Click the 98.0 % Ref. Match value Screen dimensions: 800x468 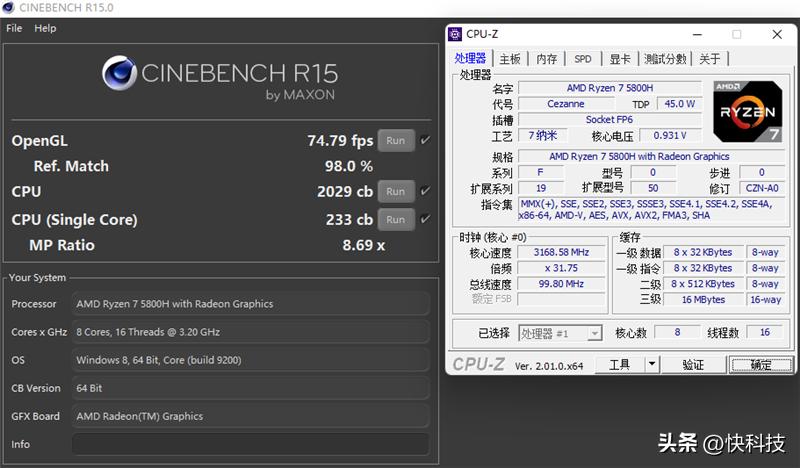[x=349, y=166]
